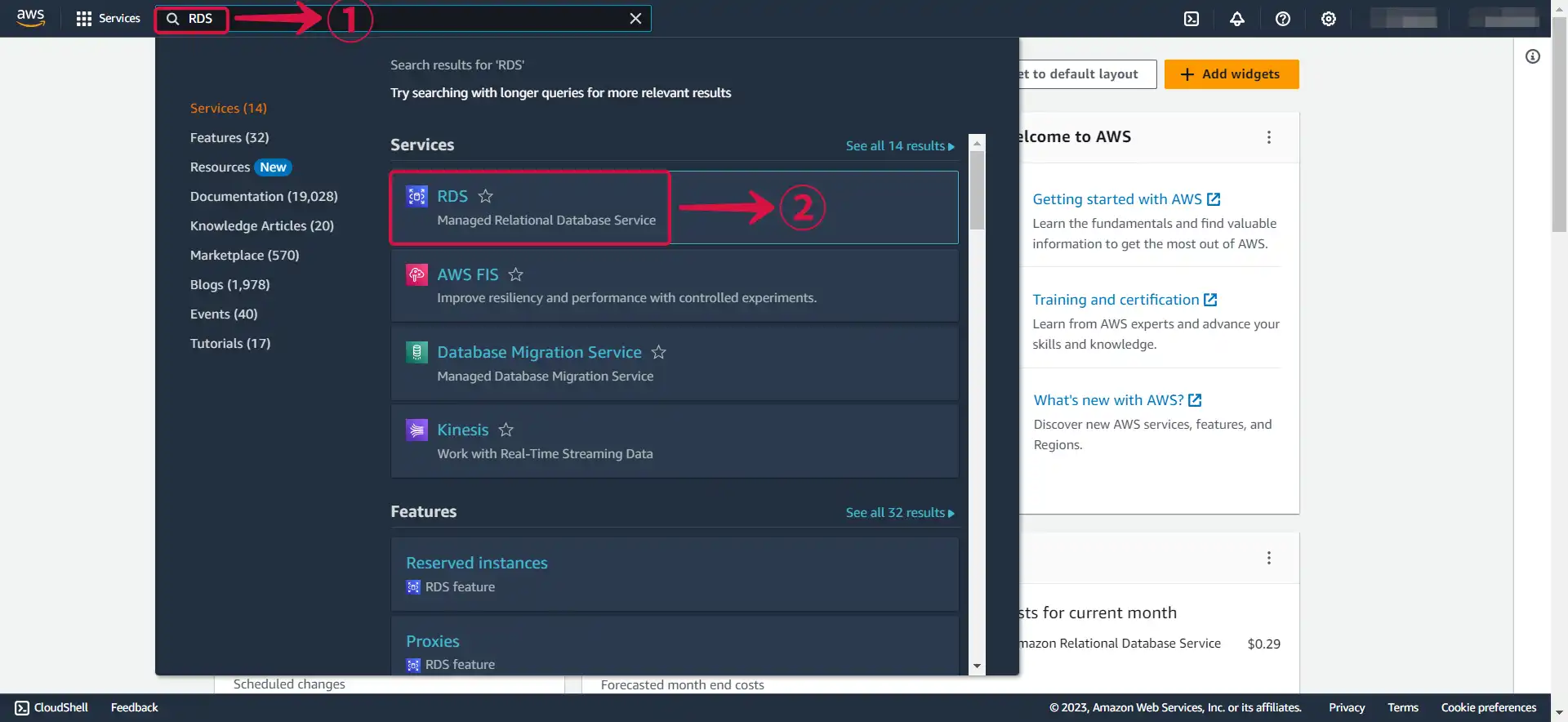The height and width of the screenshot is (722, 1568).
Task: Click inside the RDS search field
Action: 404,19
